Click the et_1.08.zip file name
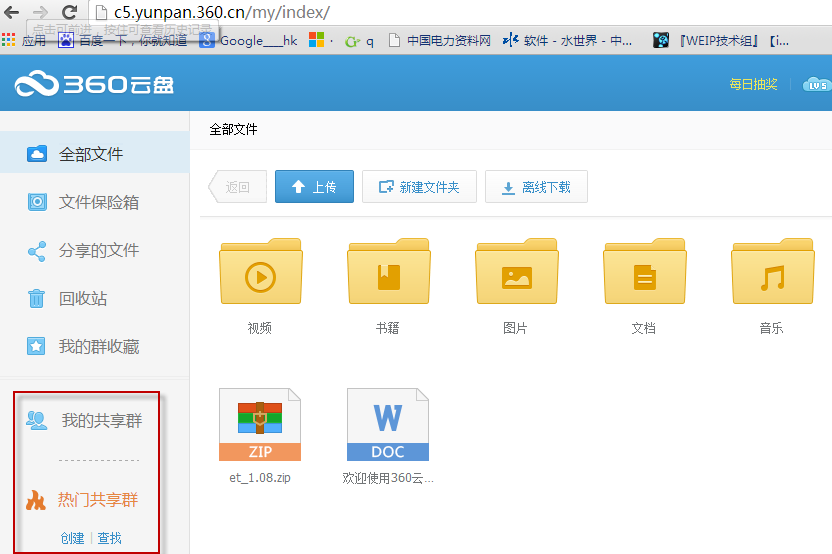Screen dimensions: 832x554 coord(260,478)
